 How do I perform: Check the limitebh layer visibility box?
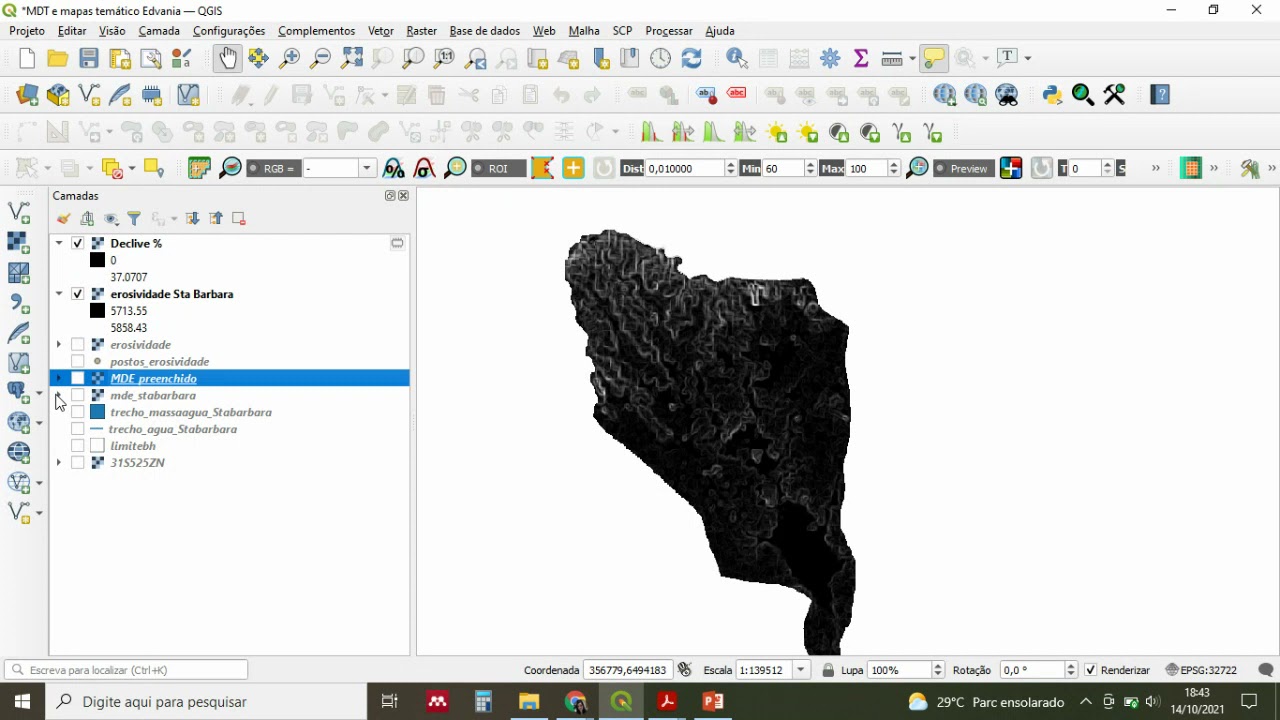pyautogui.click(x=78, y=446)
